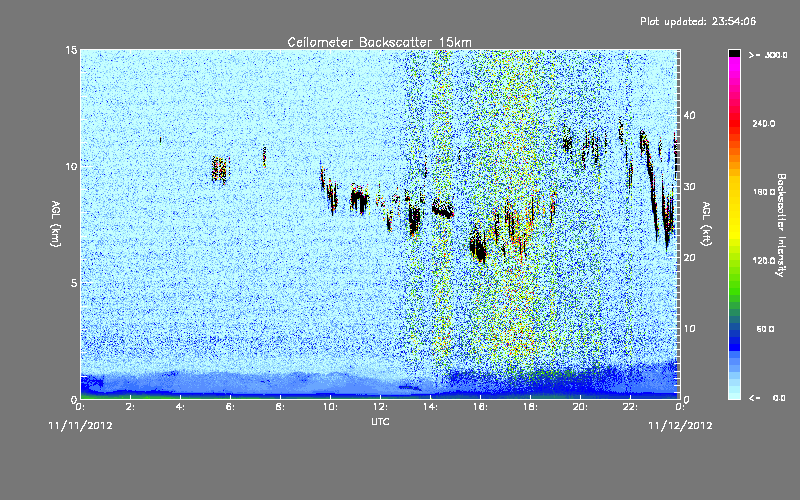Click the cloud cluster near 10 km at 6:00
The width and height of the screenshot is (800, 500).
(x=220, y=169)
